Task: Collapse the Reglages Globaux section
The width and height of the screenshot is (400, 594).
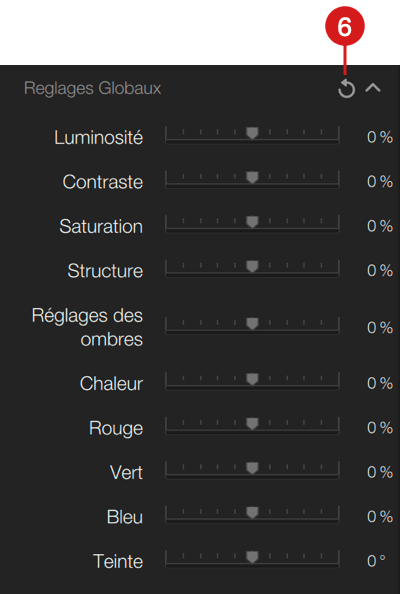Action: (373, 88)
